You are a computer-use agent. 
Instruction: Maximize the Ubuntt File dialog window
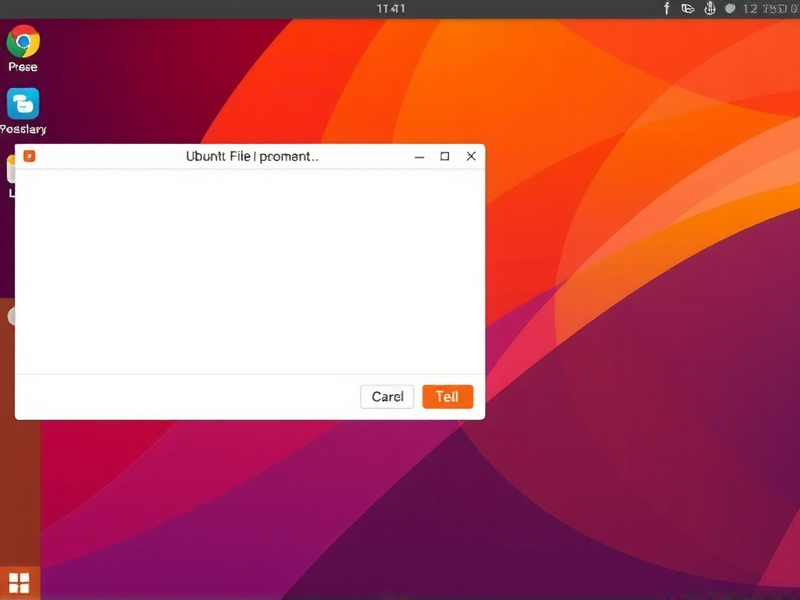[x=445, y=157]
